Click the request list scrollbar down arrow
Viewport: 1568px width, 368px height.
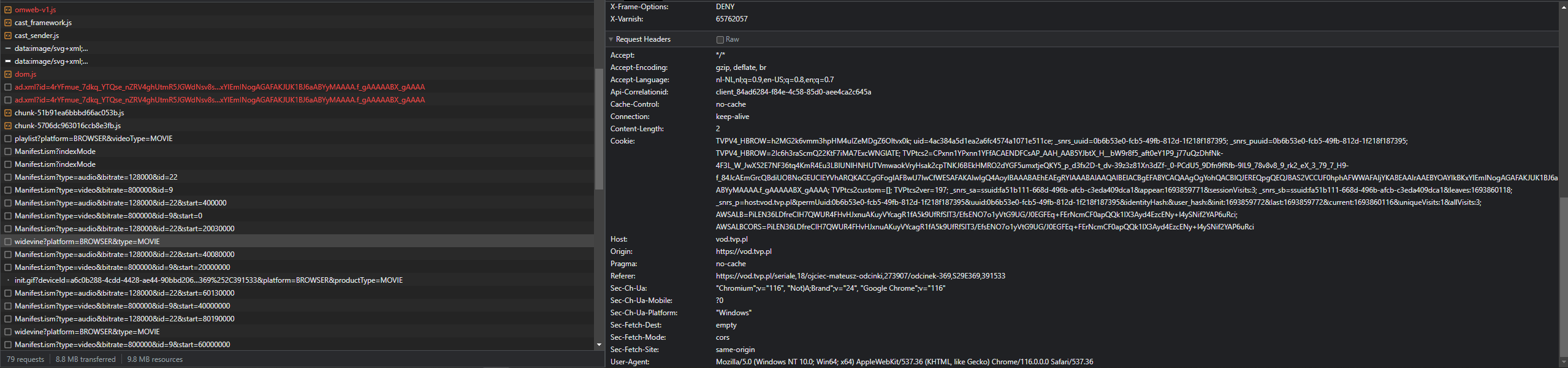[x=599, y=345]
